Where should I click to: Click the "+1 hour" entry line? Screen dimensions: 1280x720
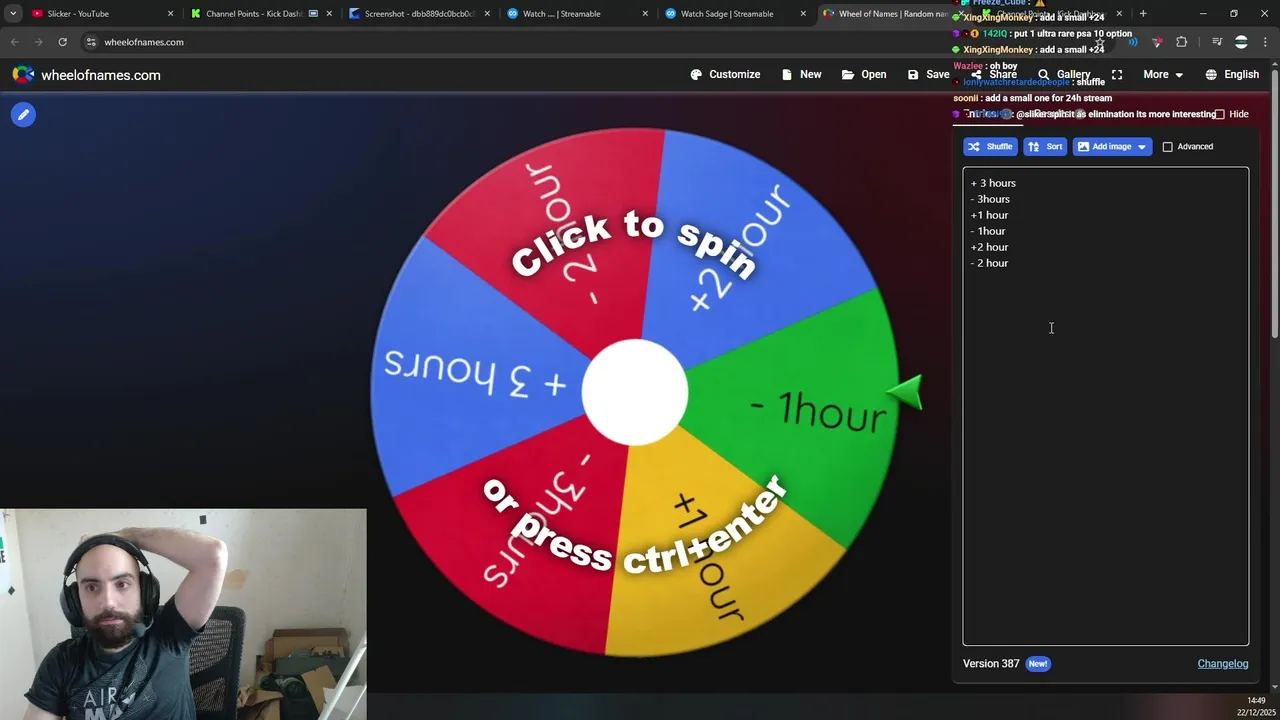(x=989, y=215)
